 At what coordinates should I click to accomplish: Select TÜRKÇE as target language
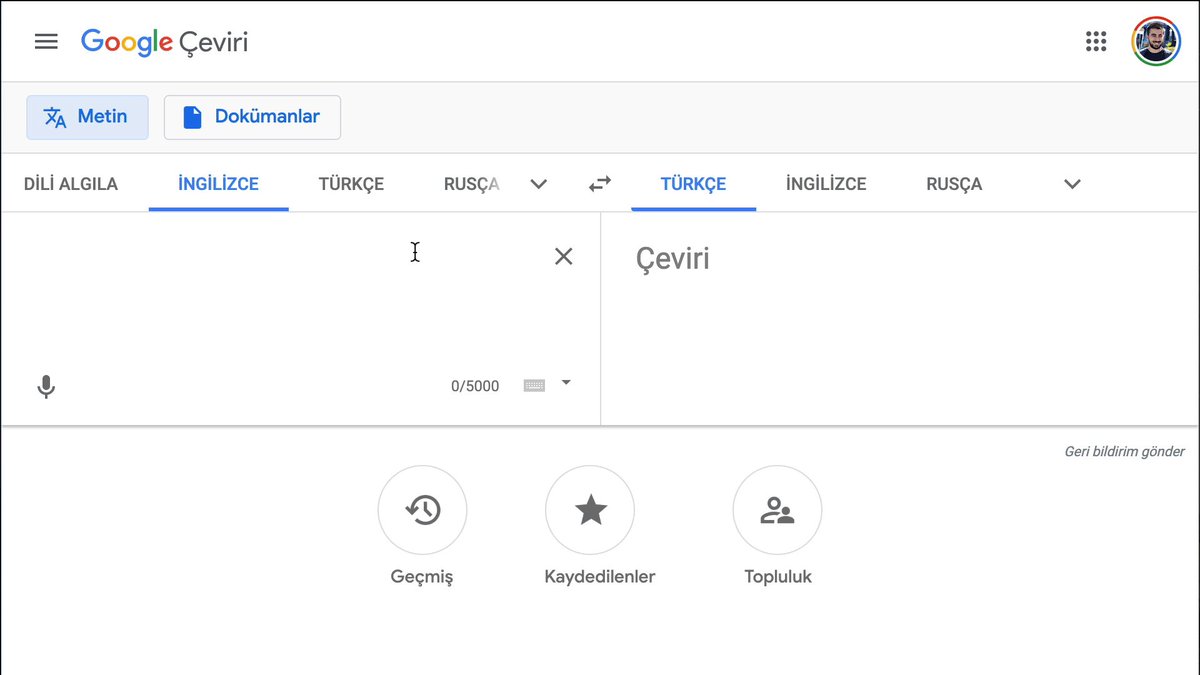coord(693,184)
